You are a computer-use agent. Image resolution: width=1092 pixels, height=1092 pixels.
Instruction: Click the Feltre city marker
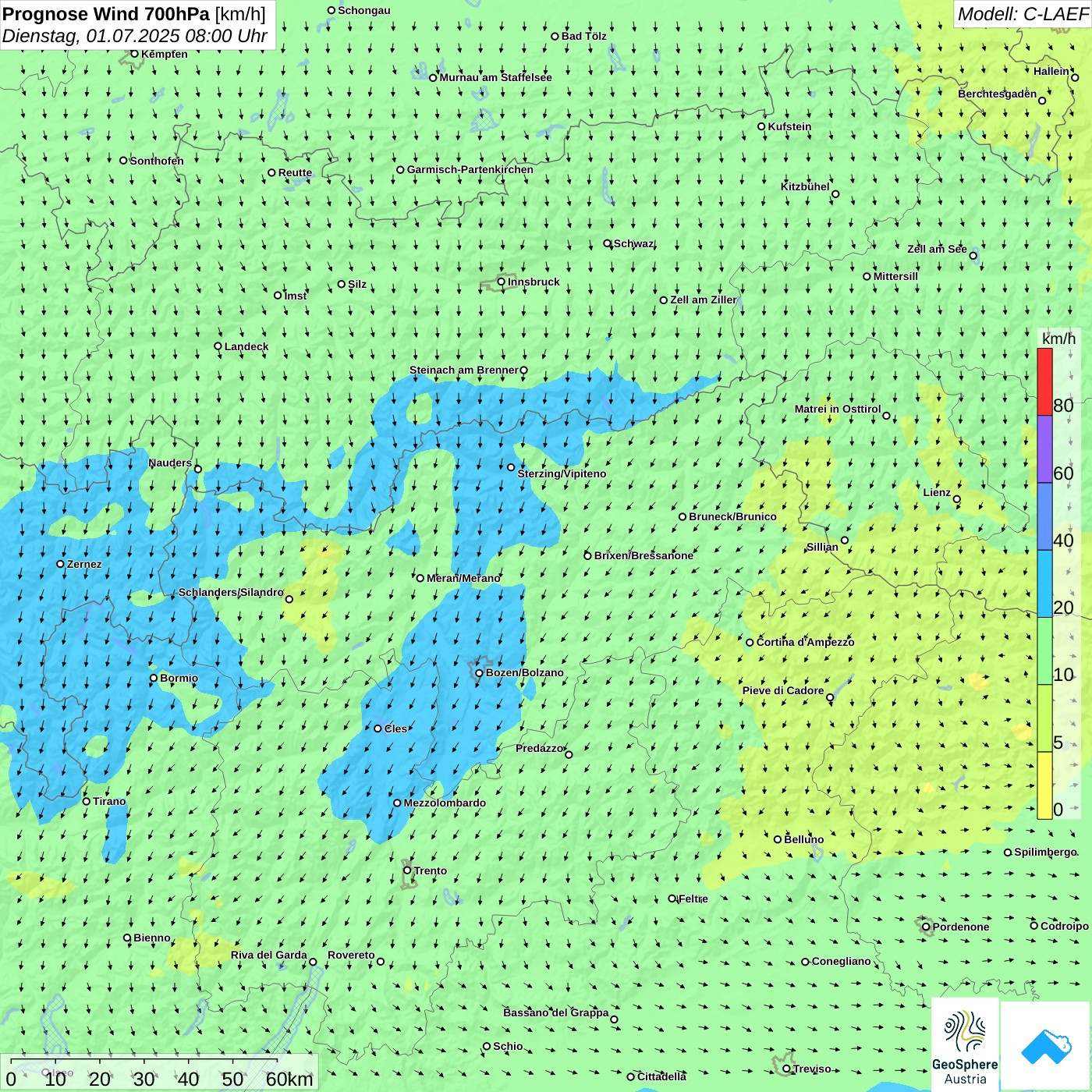pyautogui.click(x=672, y=899)
